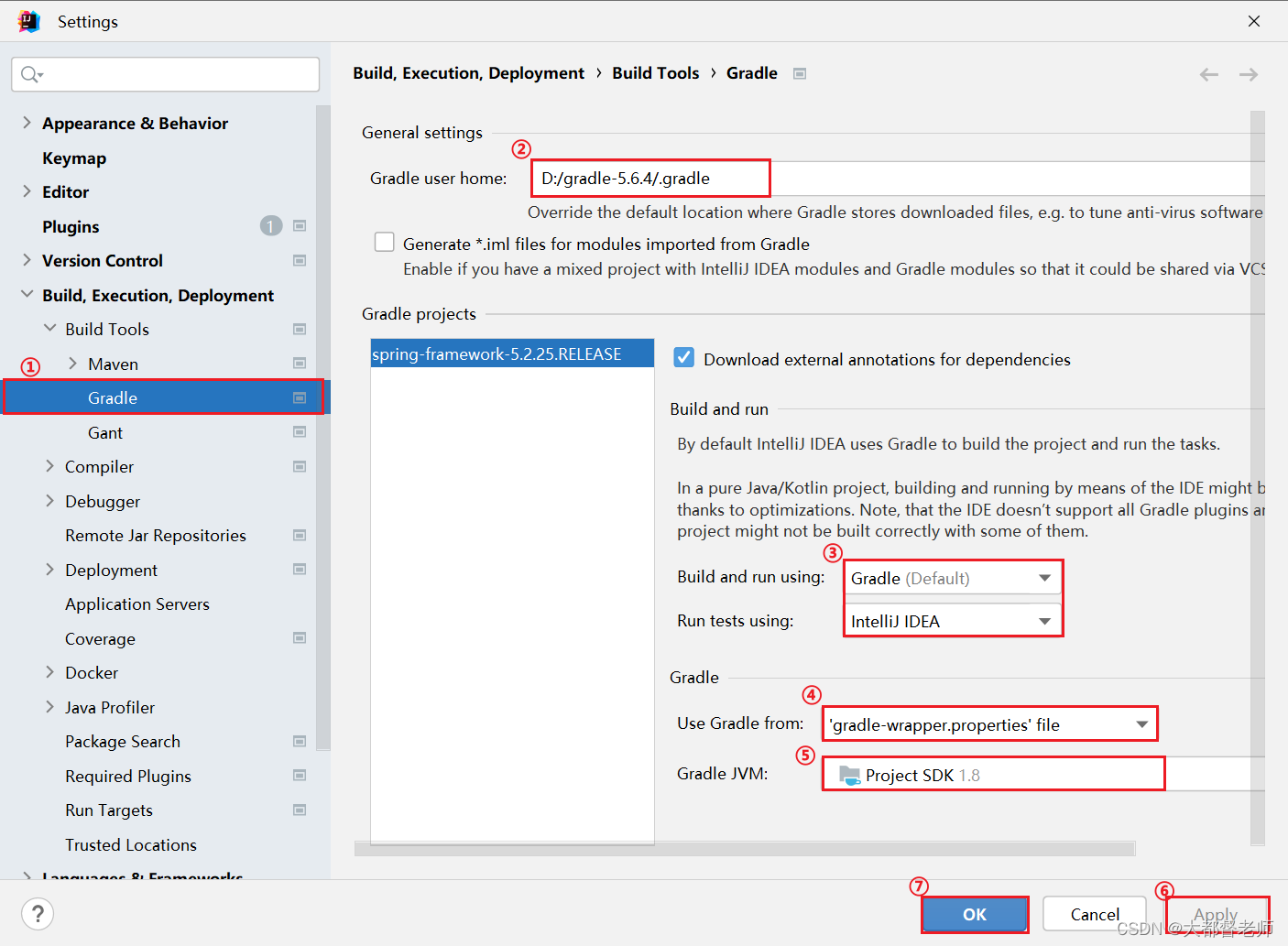The image size is (1288, 946).
Task: Click the project-level icon beside Build Tools
Action: [x=299, y=329]
